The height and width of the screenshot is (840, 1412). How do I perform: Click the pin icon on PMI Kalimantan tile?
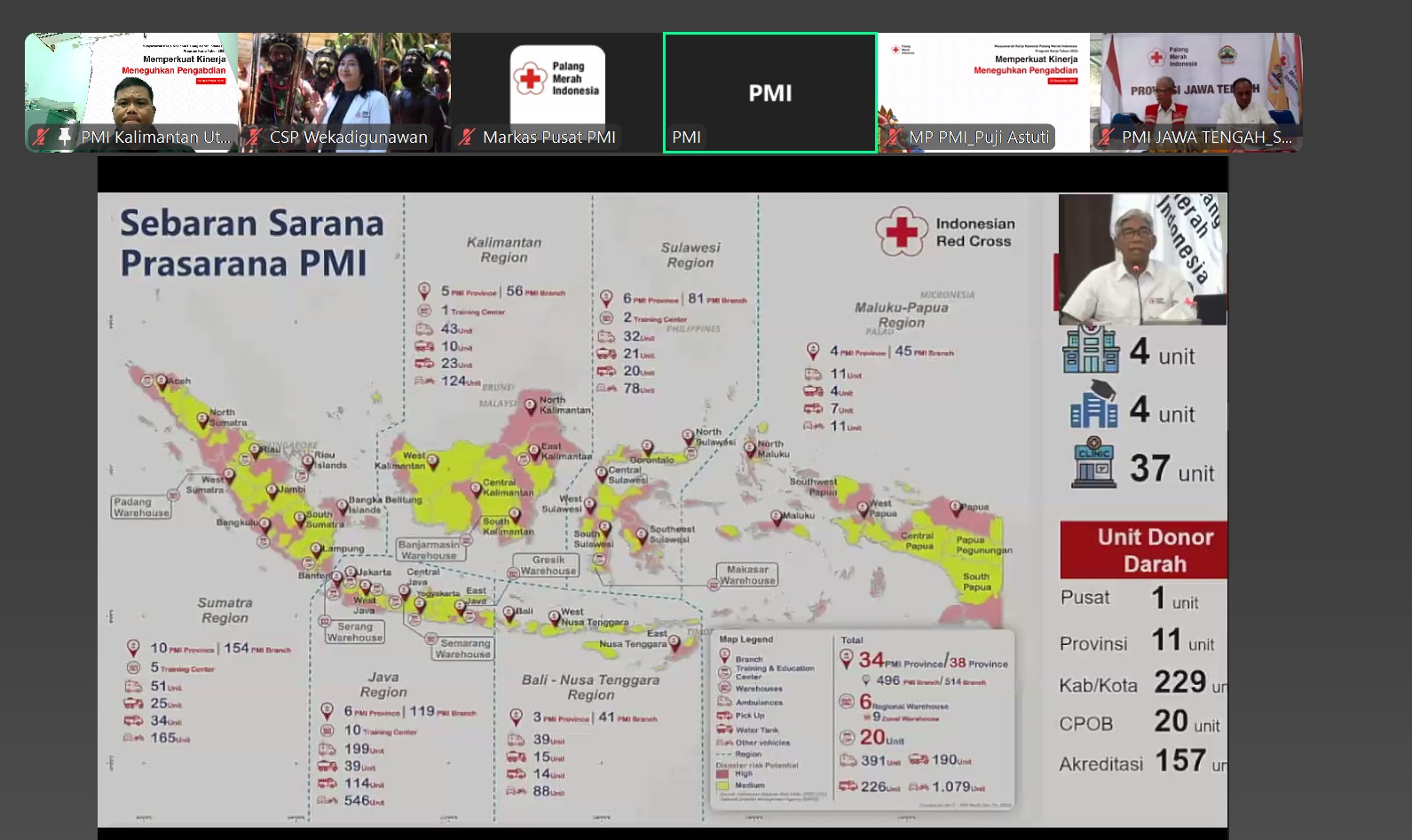[64, 137]
